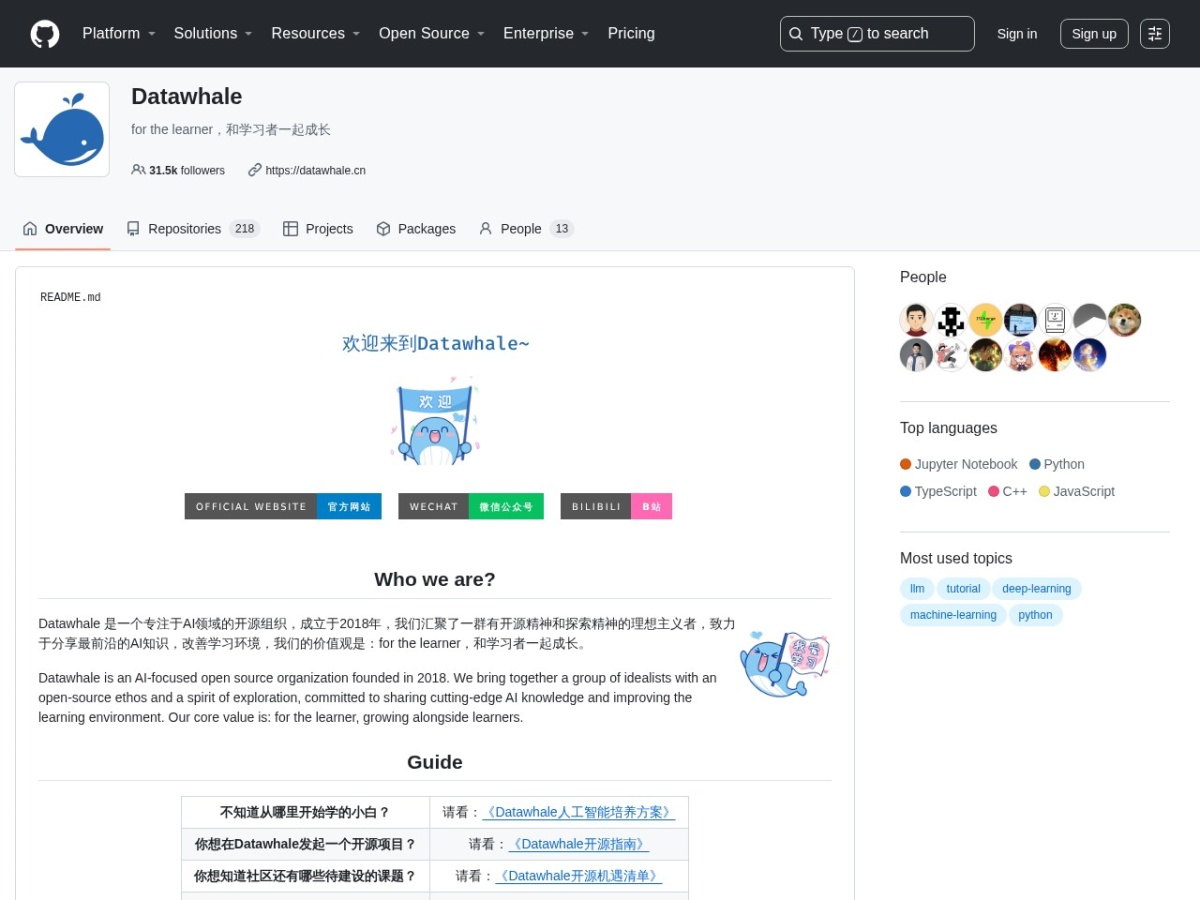Image resolution: width=1200 pixels, height=900 pixels.
Task: Open the first member avatar with red tie
Action: click(916, 320)
